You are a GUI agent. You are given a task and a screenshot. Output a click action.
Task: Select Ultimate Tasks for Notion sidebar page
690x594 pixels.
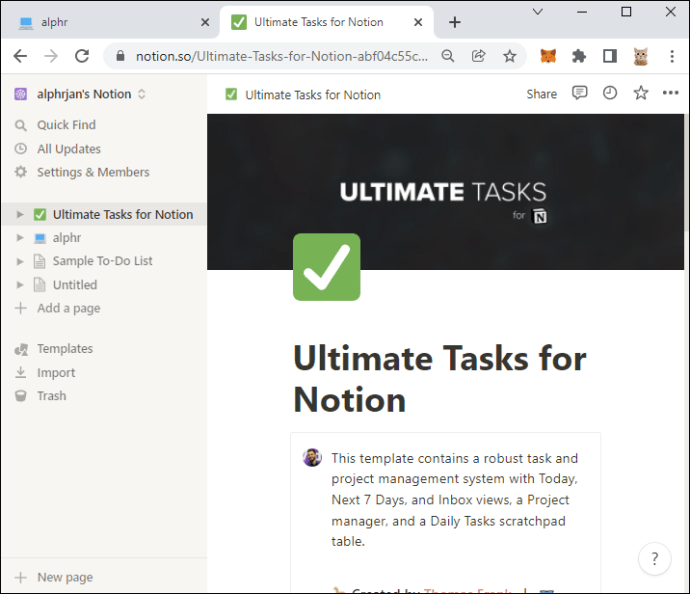point(123,214)
